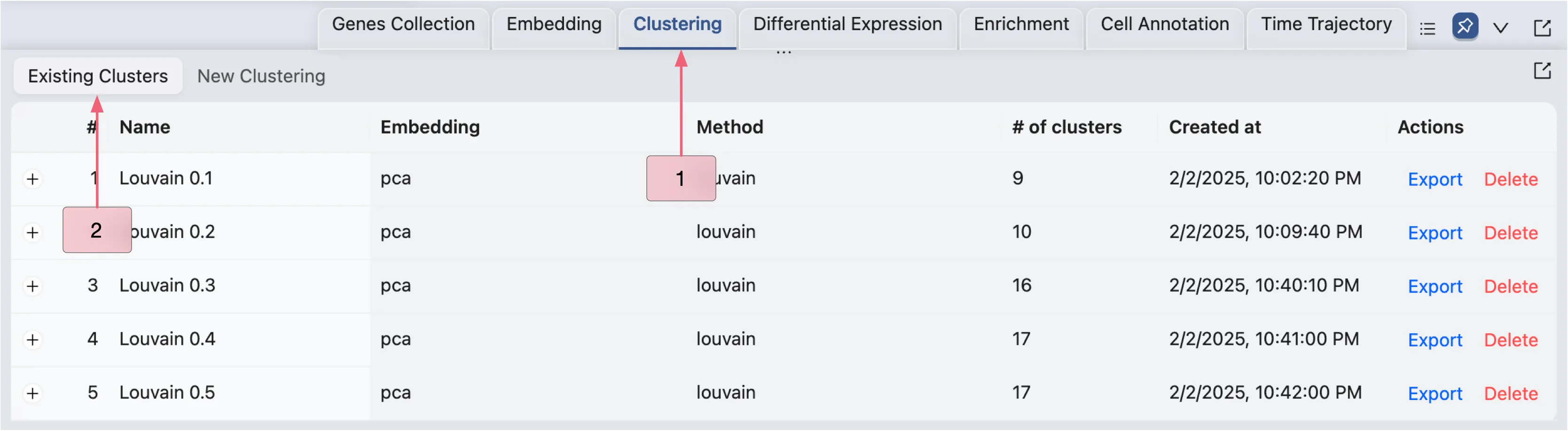Expand the Louvain 0.5 row
The height and width of the screenshot is (431, 1568).
click(x=33, y=393)
